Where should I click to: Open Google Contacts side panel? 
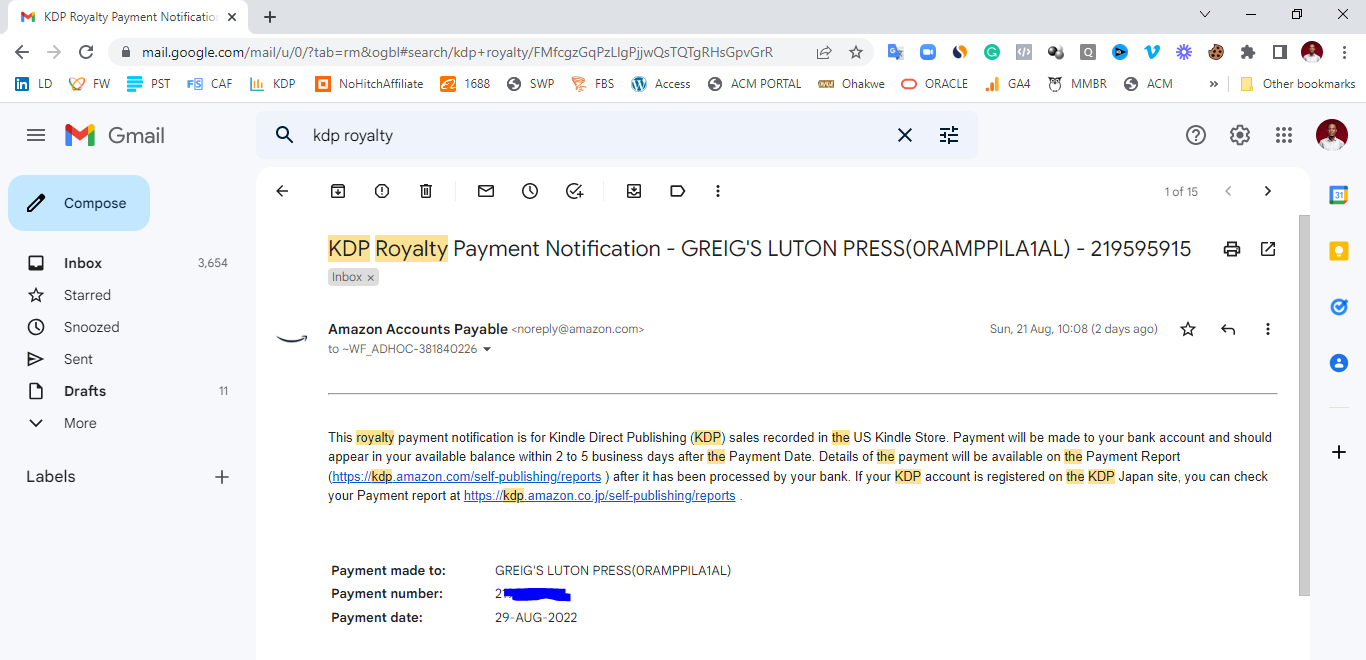[x=1339, y=363]
